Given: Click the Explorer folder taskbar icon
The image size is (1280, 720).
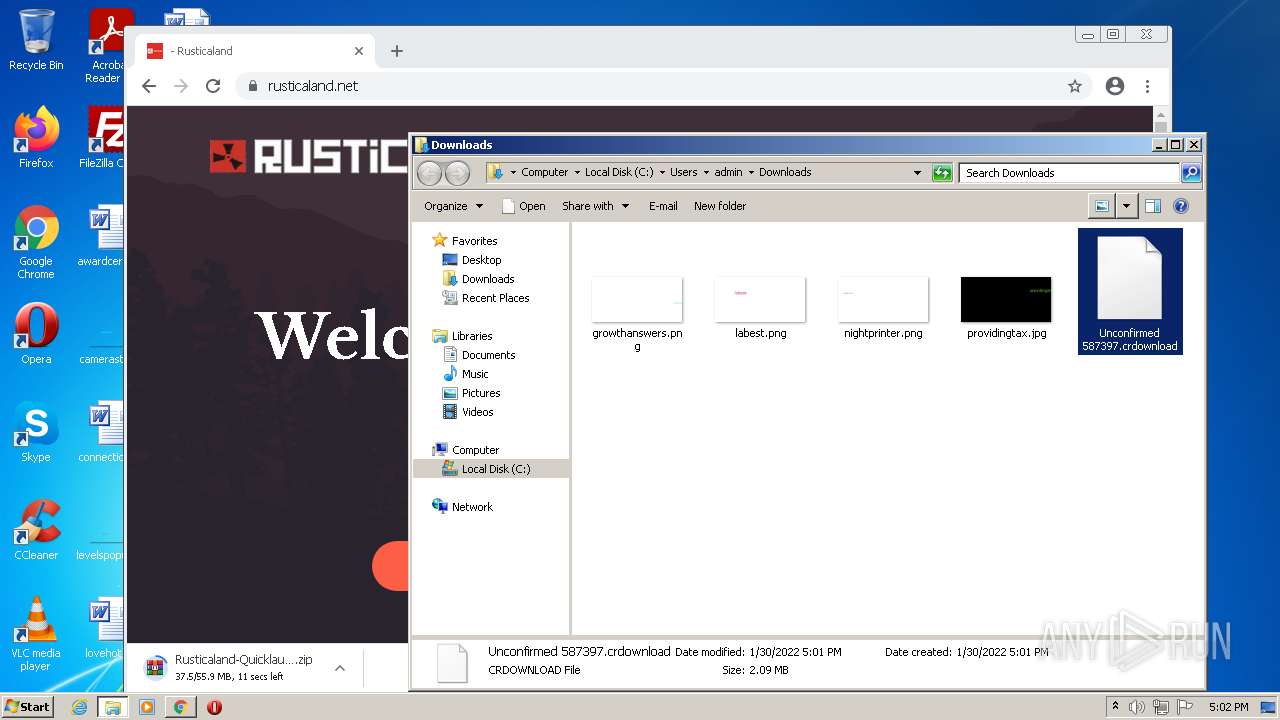Looking at the screenshot, I should 112,707.
